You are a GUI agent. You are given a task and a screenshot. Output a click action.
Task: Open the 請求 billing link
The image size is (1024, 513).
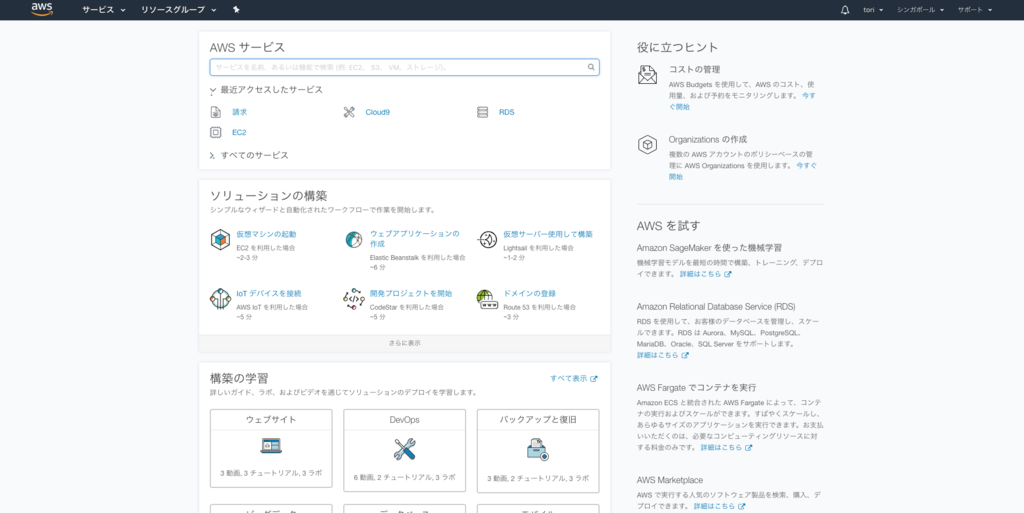(x=240, y=112)
